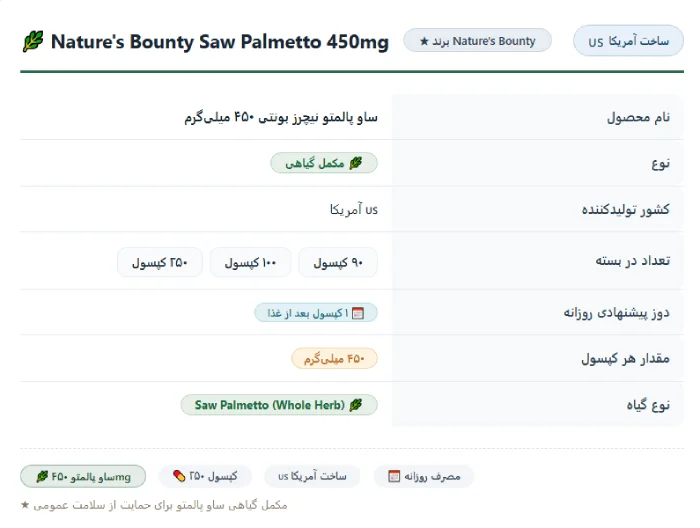
Task: Click the calendar icon in the مصرف روزانه tag
Action: click(x=394, y=476)
